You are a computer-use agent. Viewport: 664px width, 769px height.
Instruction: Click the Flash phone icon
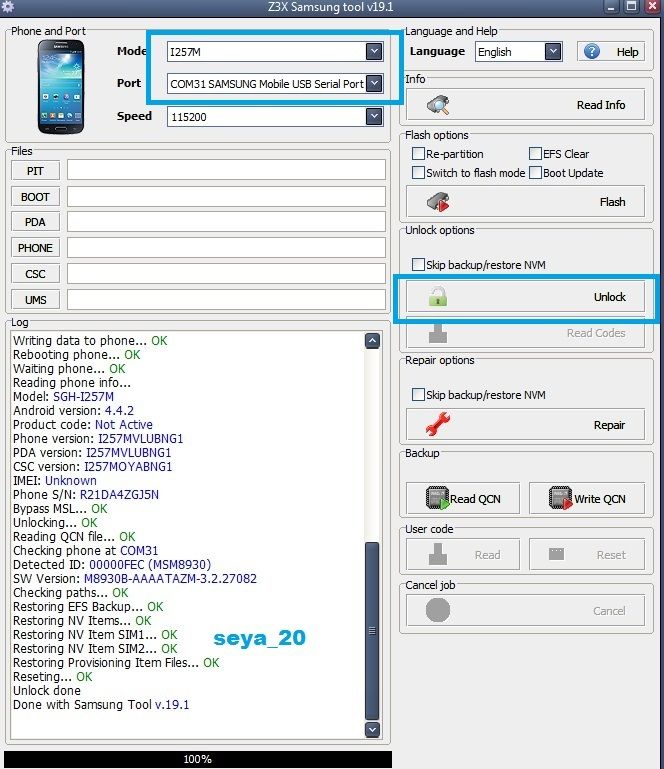438,202
